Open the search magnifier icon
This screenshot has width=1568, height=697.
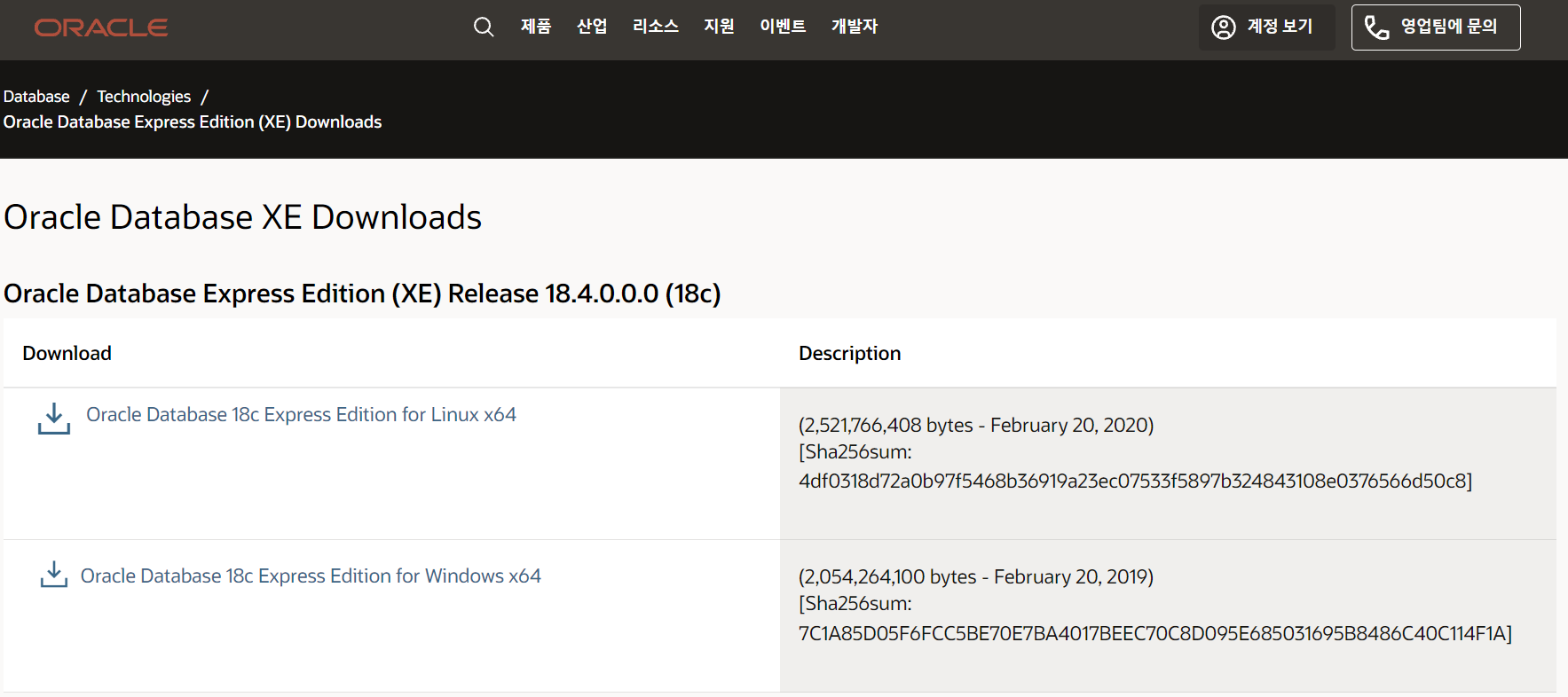[484, 27]
